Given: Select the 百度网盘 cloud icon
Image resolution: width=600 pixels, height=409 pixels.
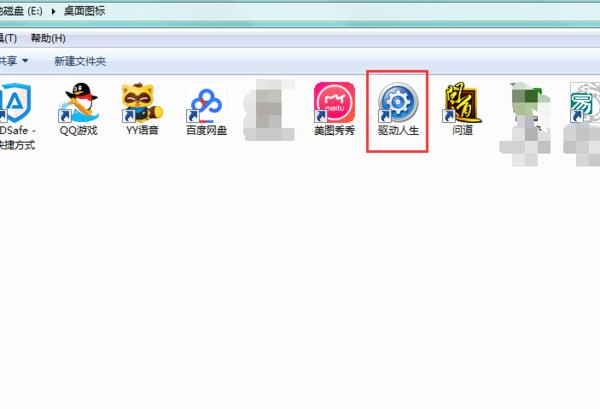Looking at the screenshot, I should [206, 104].
